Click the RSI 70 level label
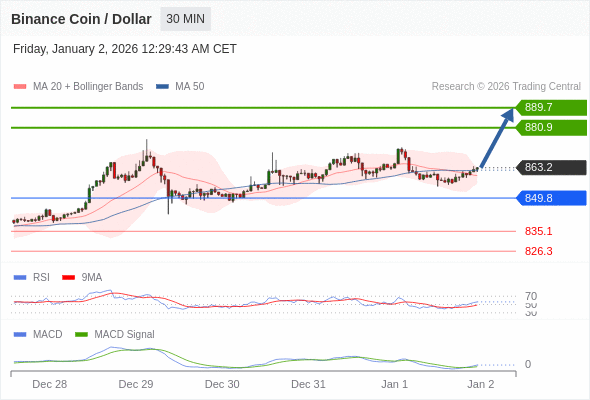The image size is (590, 400). tap(531, 296)
